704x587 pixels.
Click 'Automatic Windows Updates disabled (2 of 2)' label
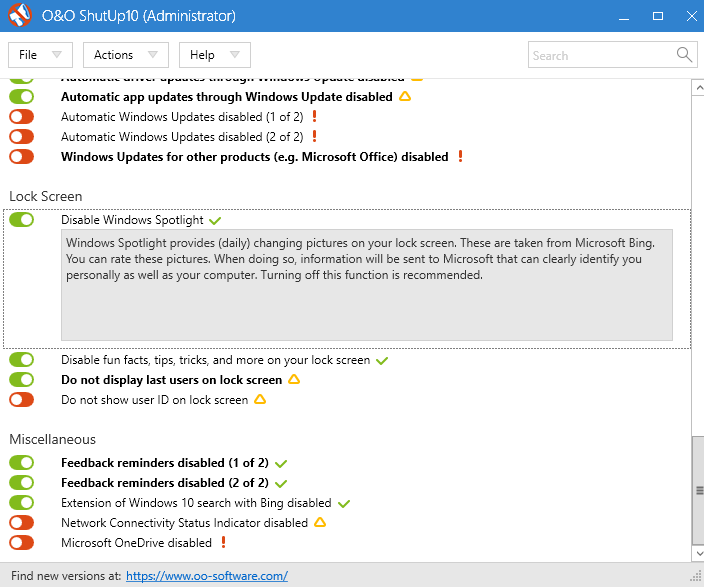coord(182,137)
